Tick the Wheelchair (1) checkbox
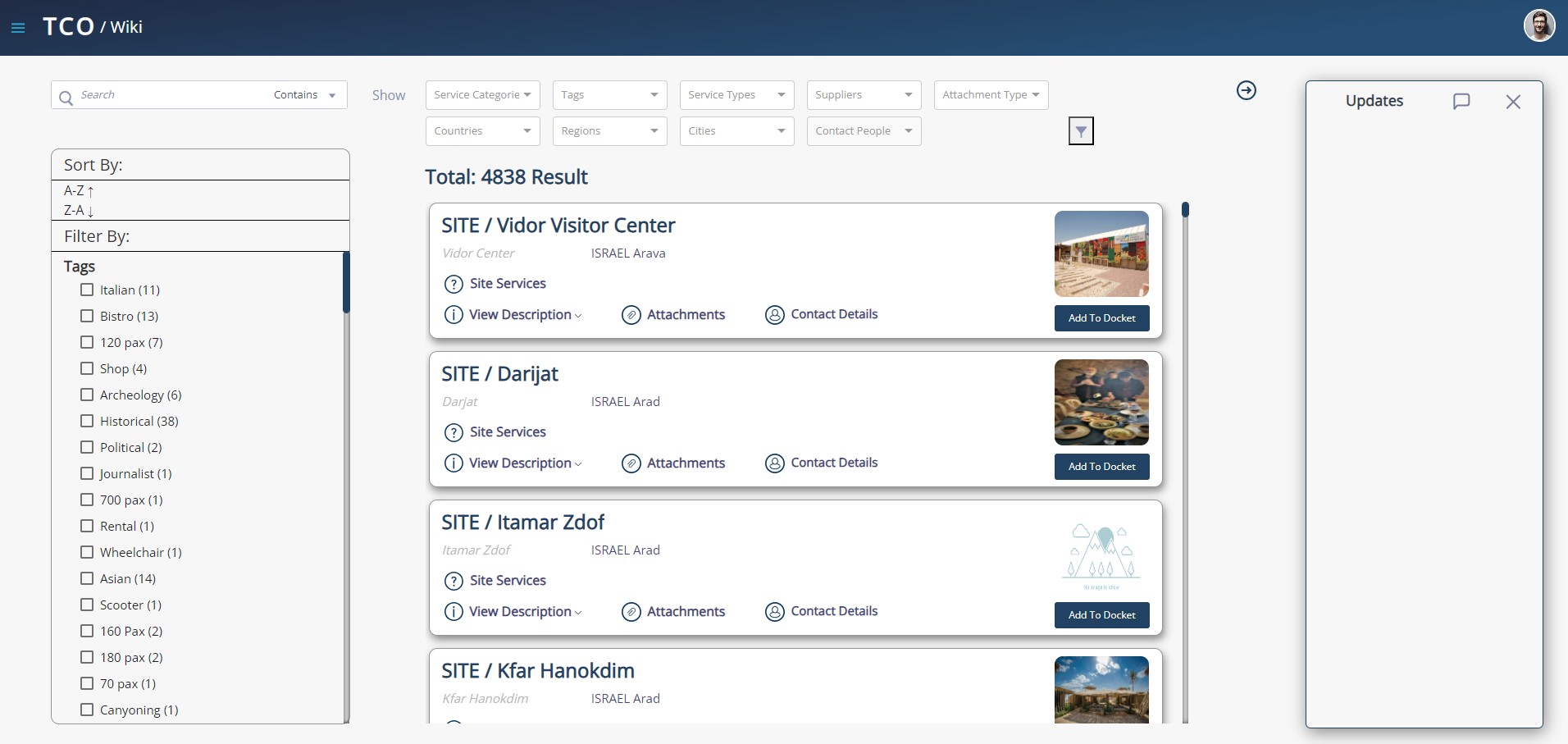Image resolution: width=1568 pixels, height=744 pixels. point(87,552)
